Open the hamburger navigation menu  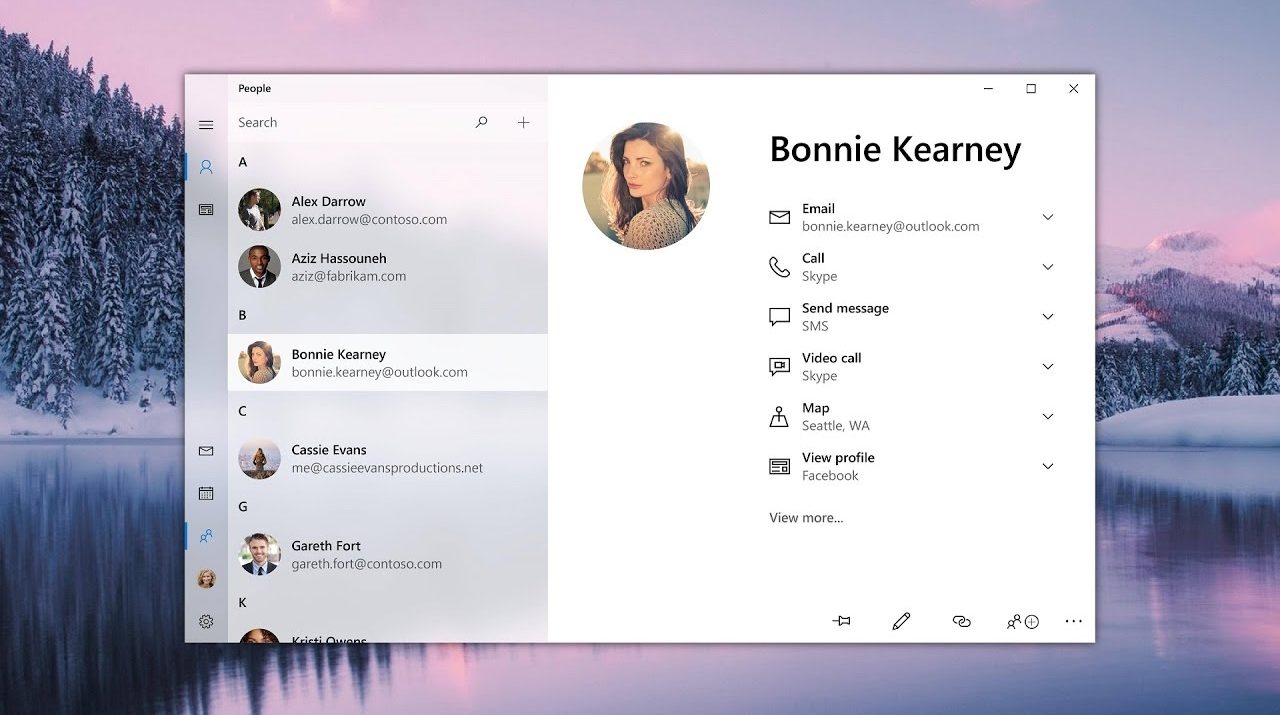(206, 125)
